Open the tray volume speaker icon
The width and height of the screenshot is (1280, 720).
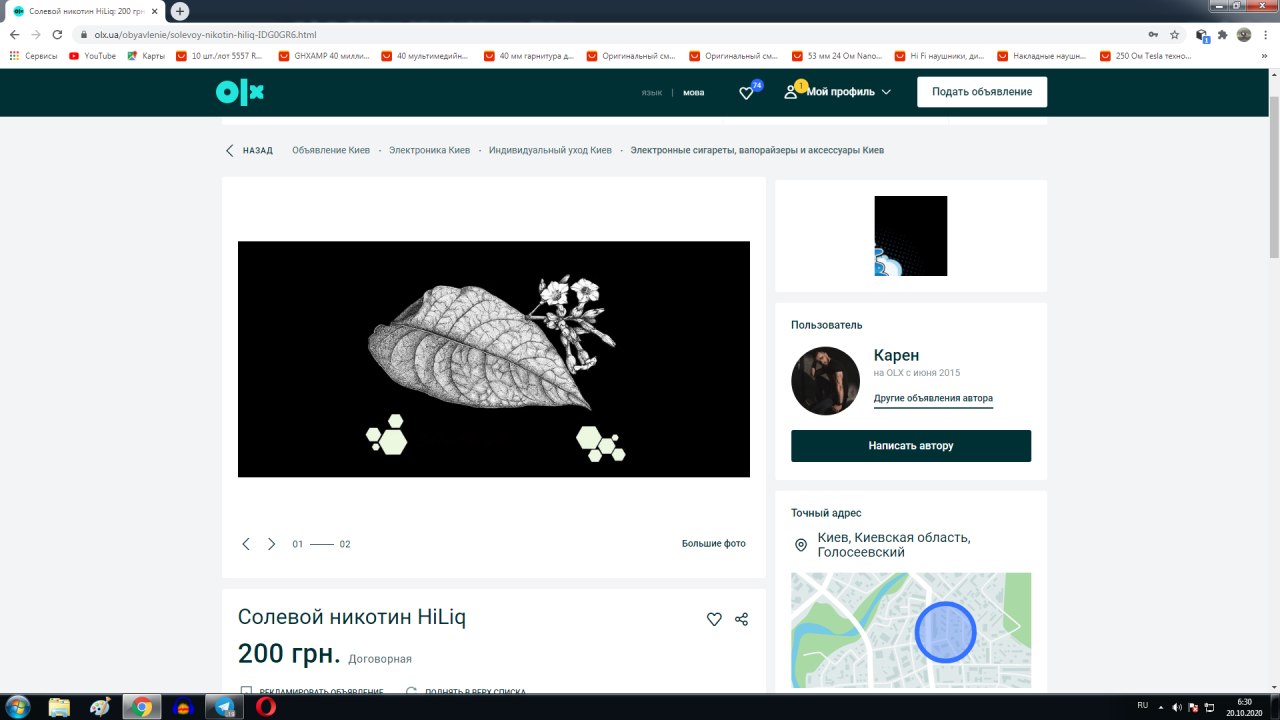coord(1176,707)
